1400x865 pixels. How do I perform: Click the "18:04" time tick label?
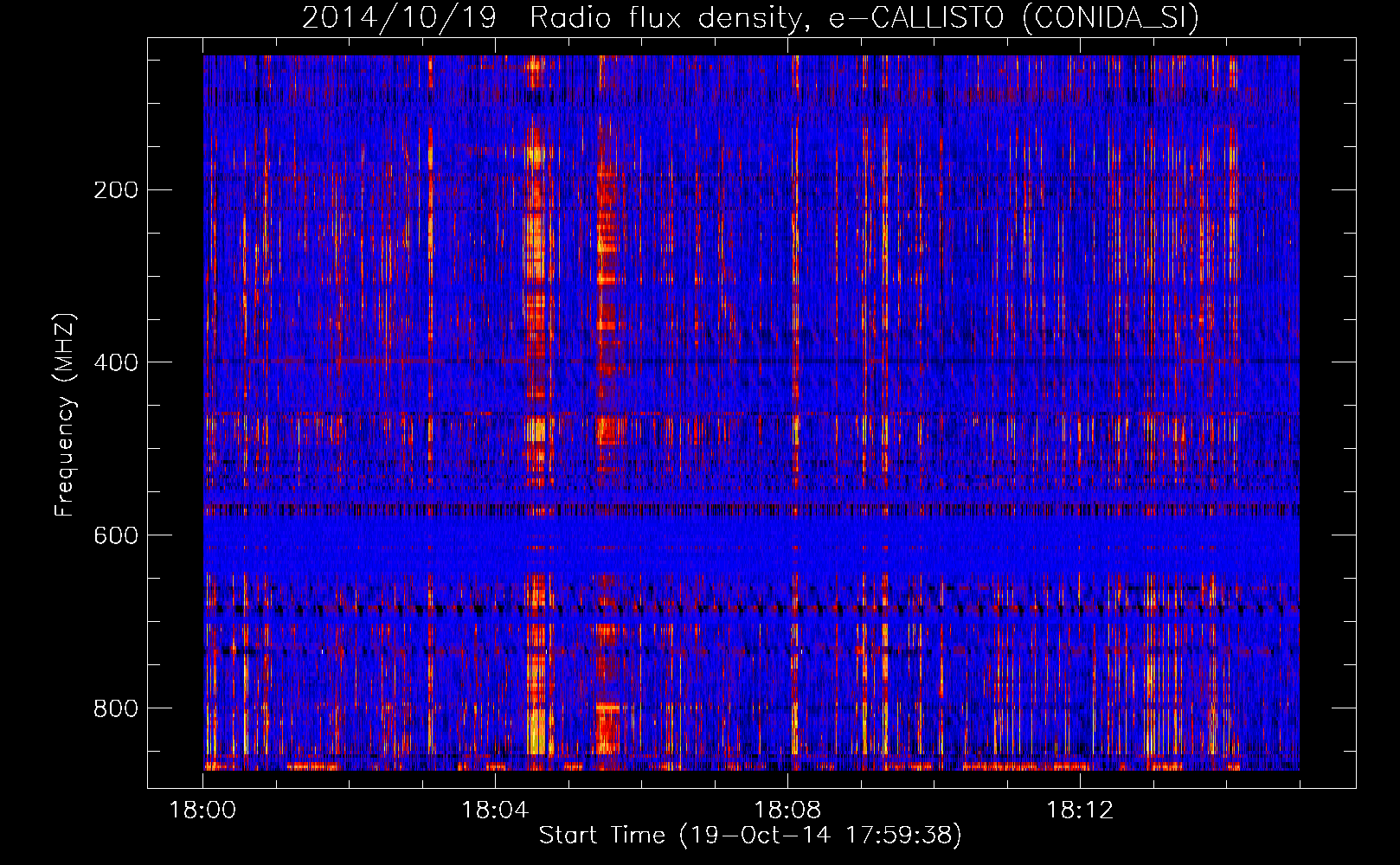point(495,811)
